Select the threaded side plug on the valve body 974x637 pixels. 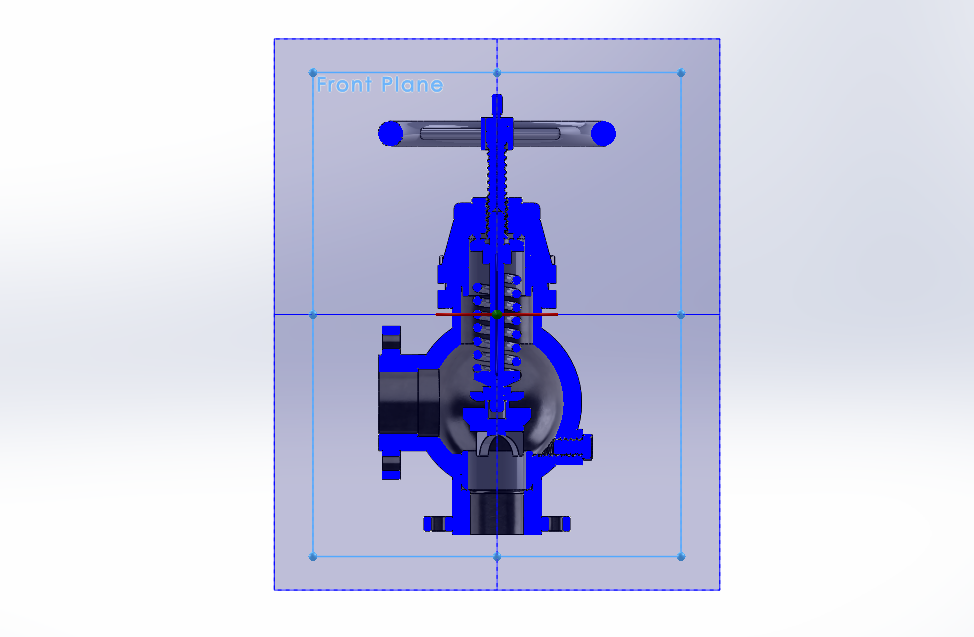click(572, 447)
